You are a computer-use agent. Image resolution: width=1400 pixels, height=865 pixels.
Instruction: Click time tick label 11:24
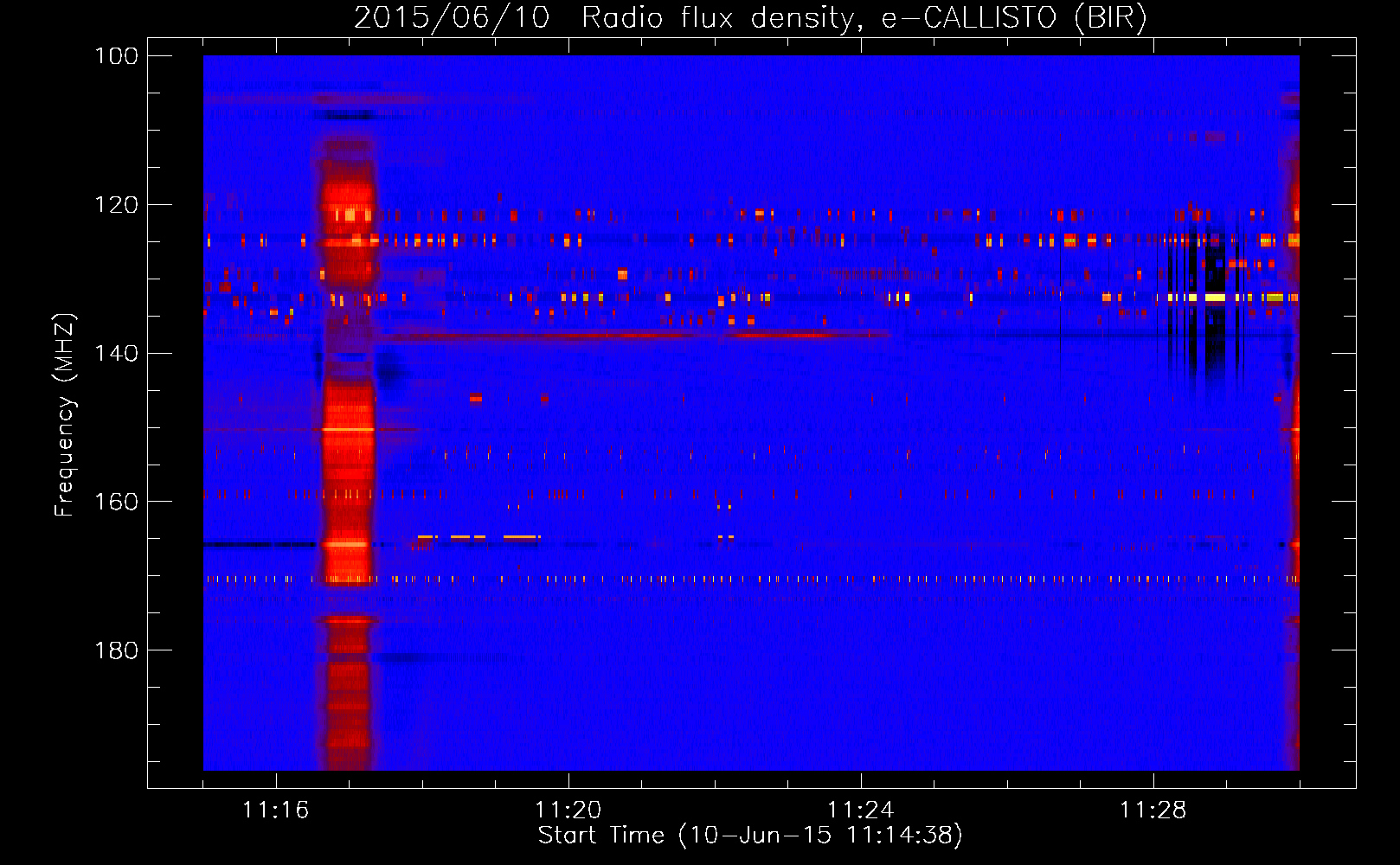[861, 810]
